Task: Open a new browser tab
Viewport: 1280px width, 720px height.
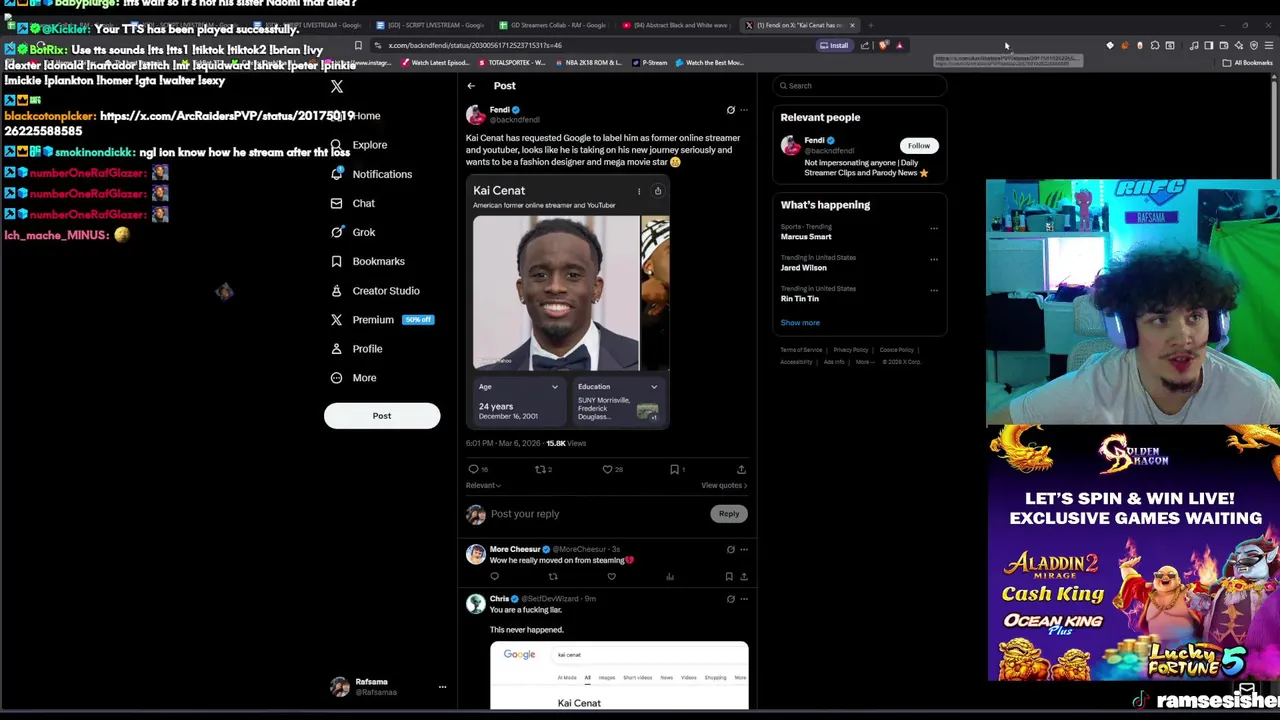Action: [871, 25]
